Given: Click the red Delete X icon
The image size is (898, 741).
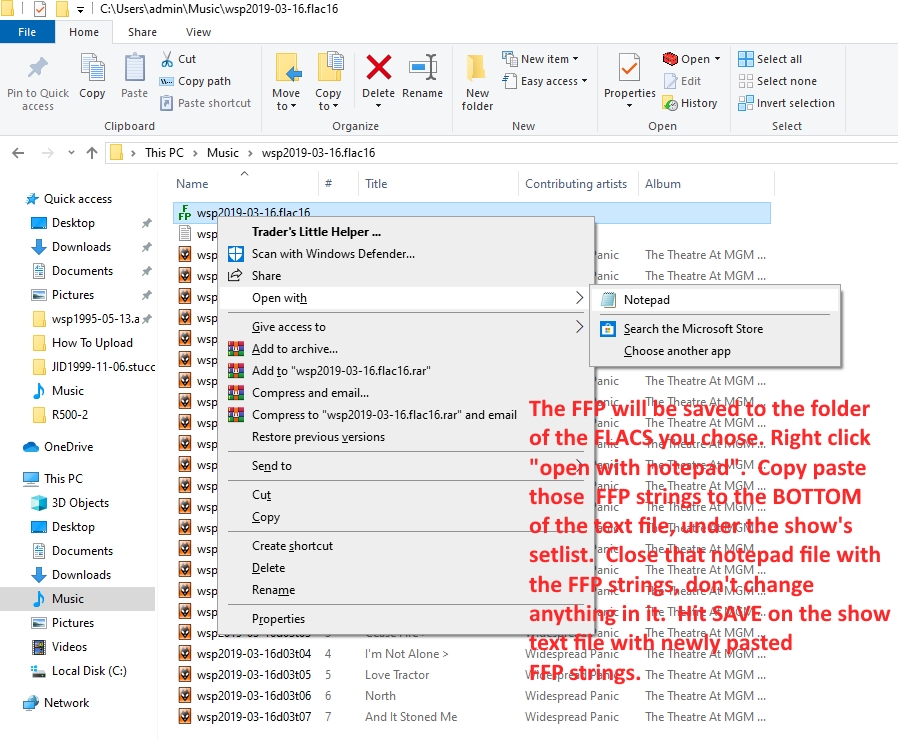Looking at the screenshot, I should (x=379, y=68).
